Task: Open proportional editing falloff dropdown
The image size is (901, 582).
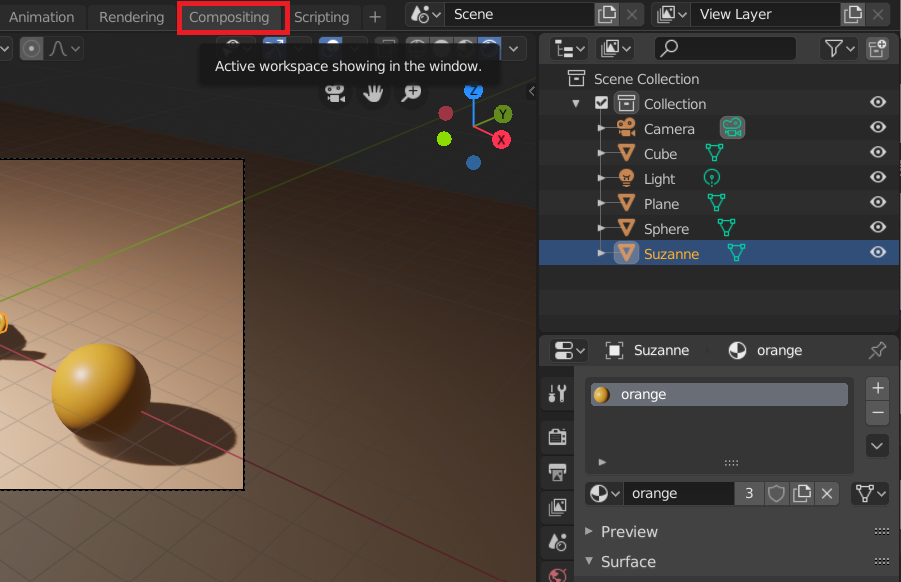Action: click(64, 49)
